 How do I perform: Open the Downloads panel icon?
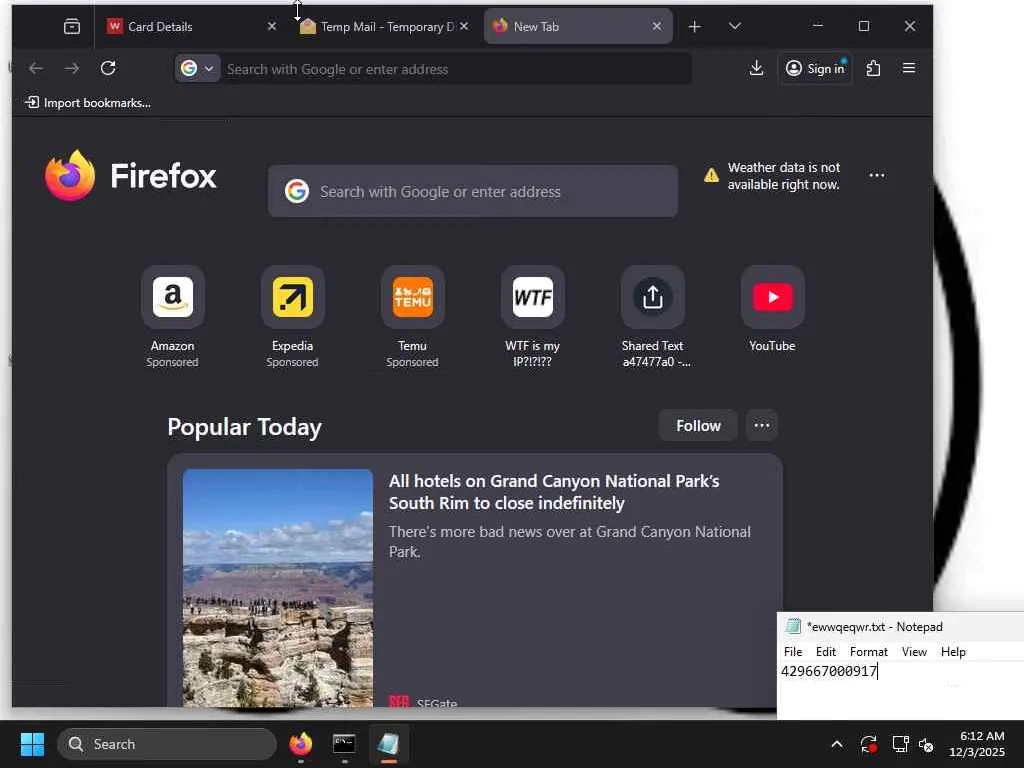(756, 68)
